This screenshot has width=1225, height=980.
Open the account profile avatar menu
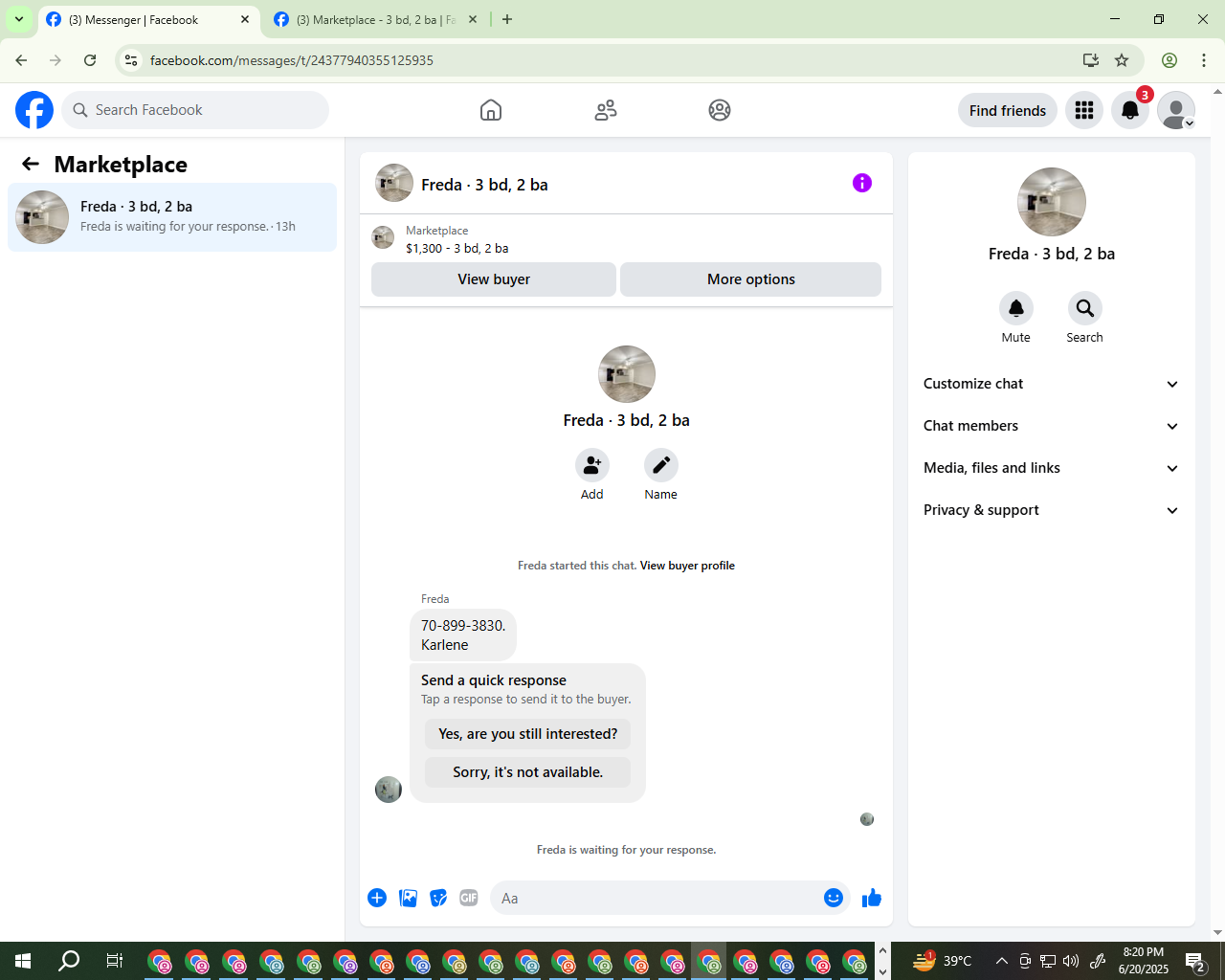click(1176, 110)
